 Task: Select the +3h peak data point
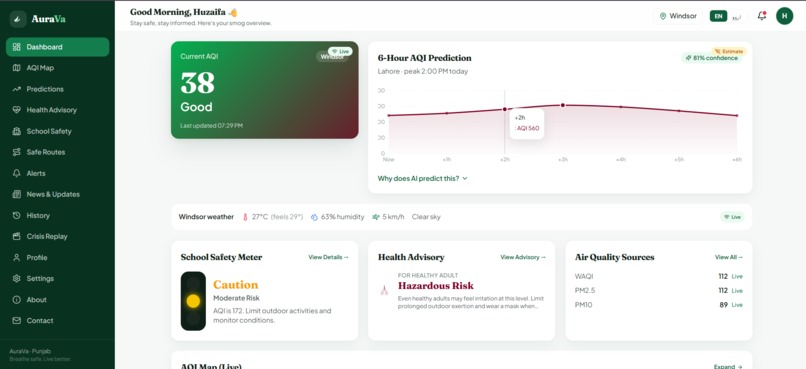coord(563,105)
